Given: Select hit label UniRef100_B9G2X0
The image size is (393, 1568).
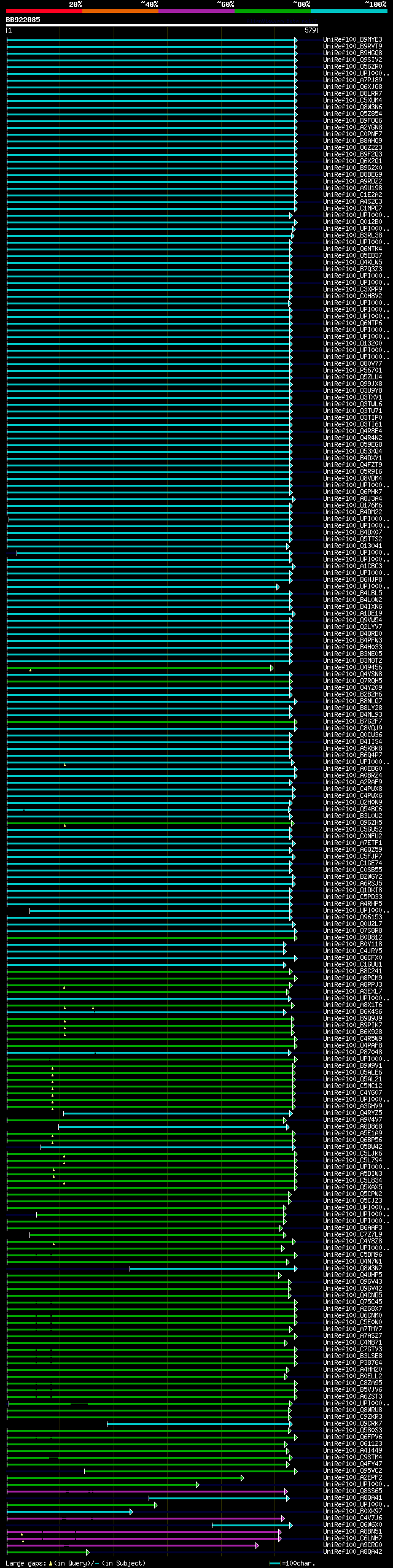Looking at the screenshot, I should [352, 168].
